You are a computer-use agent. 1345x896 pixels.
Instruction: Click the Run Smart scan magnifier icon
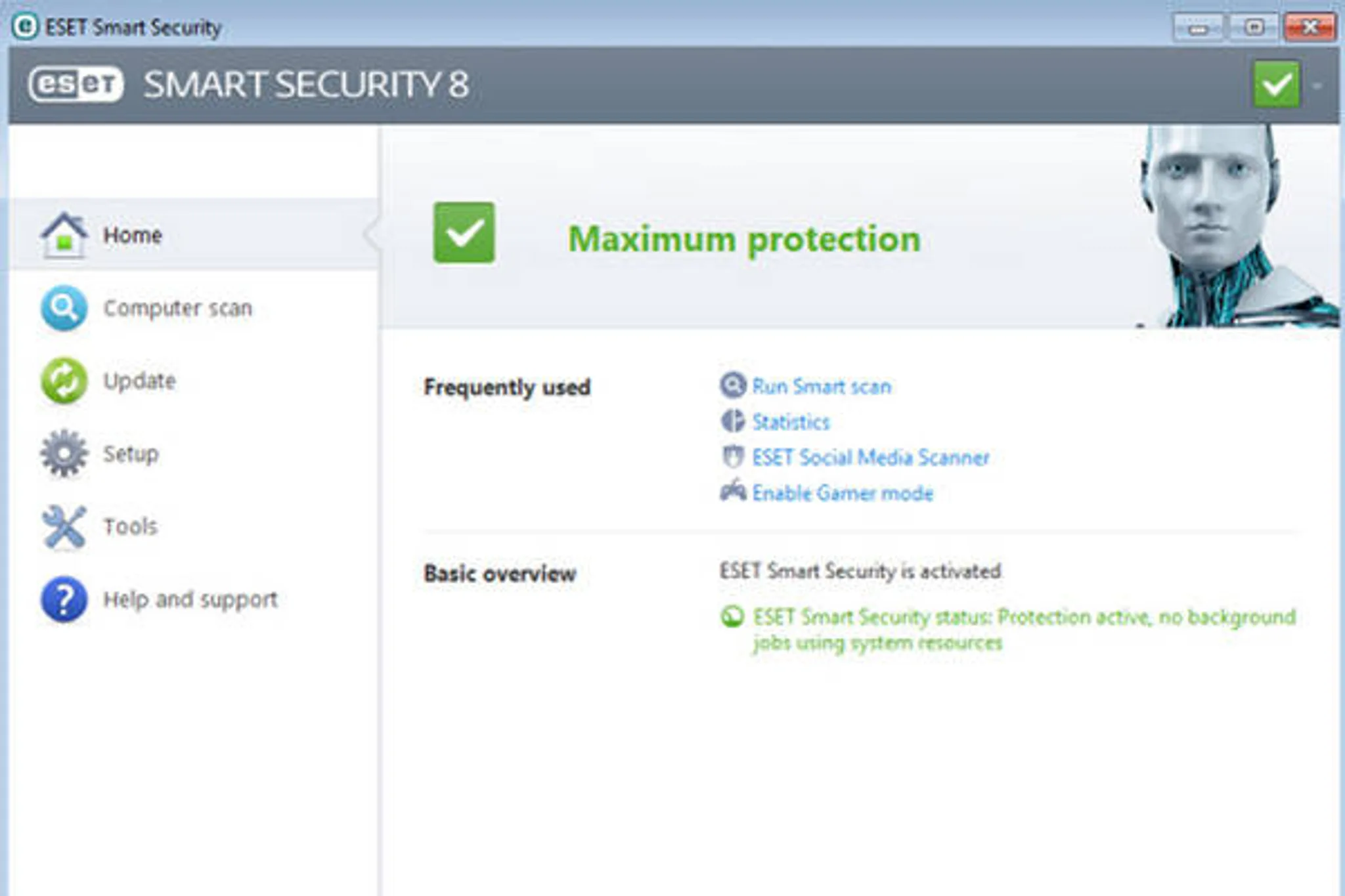point(732,385)
